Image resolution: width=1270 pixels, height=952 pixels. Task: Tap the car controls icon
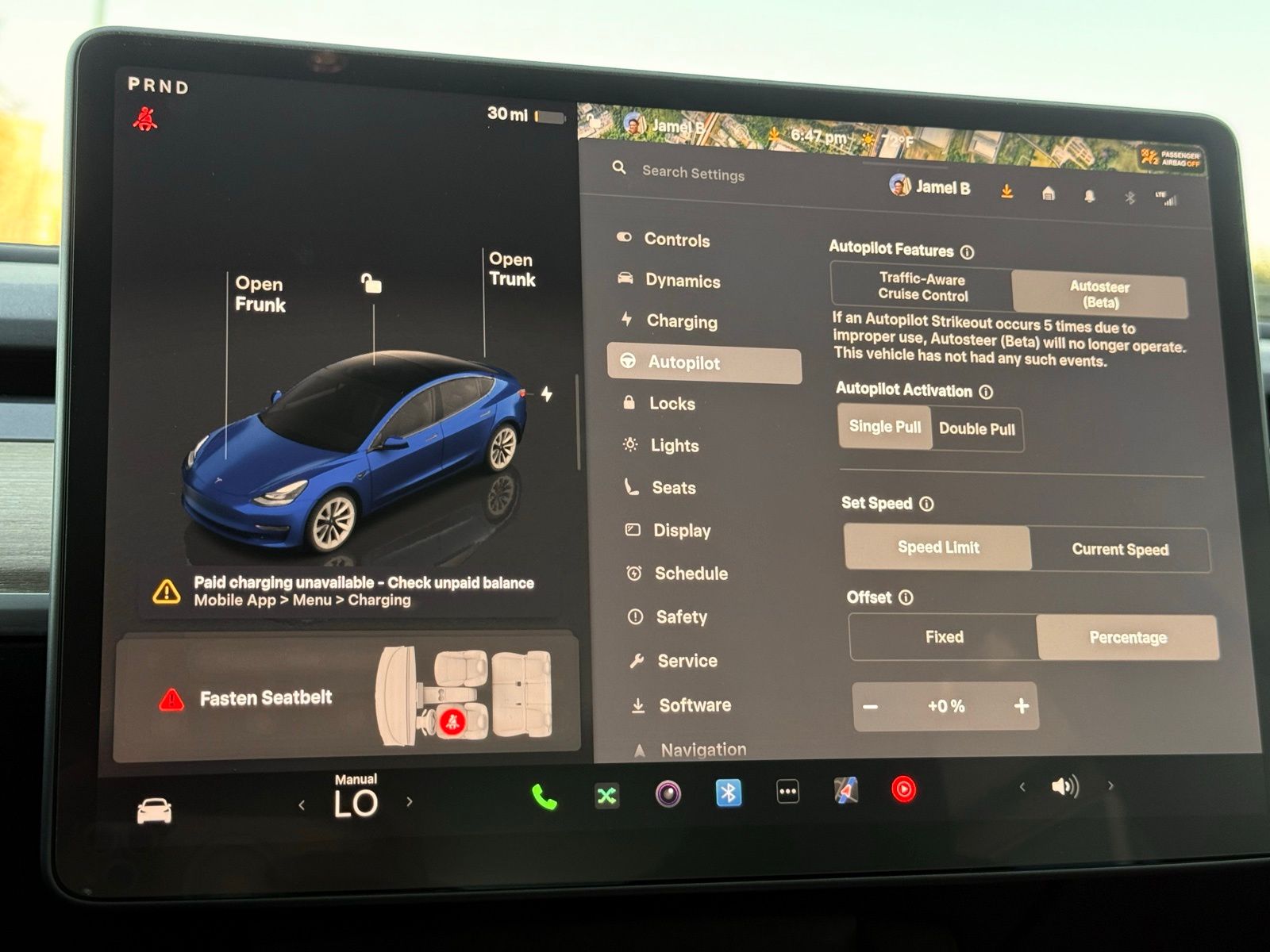[x=154, y=811]
